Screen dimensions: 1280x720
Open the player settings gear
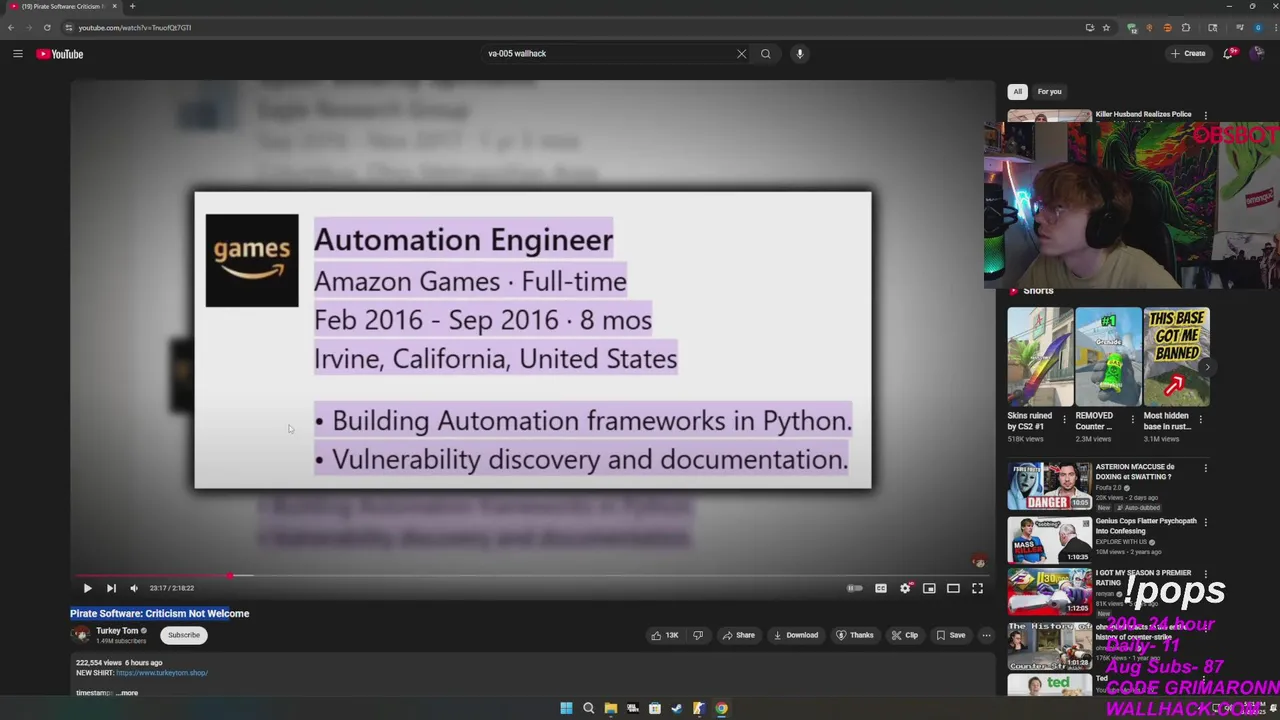pyautogui.click(x=906, y=588)
